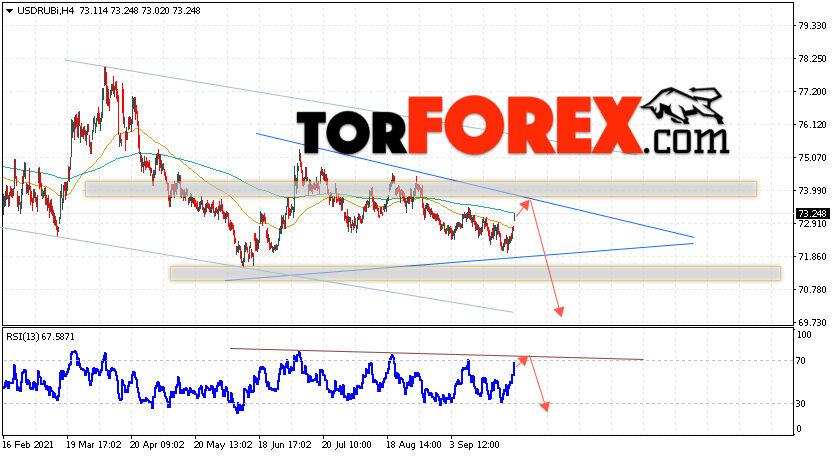Click the RSI scale value 100
The width and height of the screenshot is (834, 456).
804,335
